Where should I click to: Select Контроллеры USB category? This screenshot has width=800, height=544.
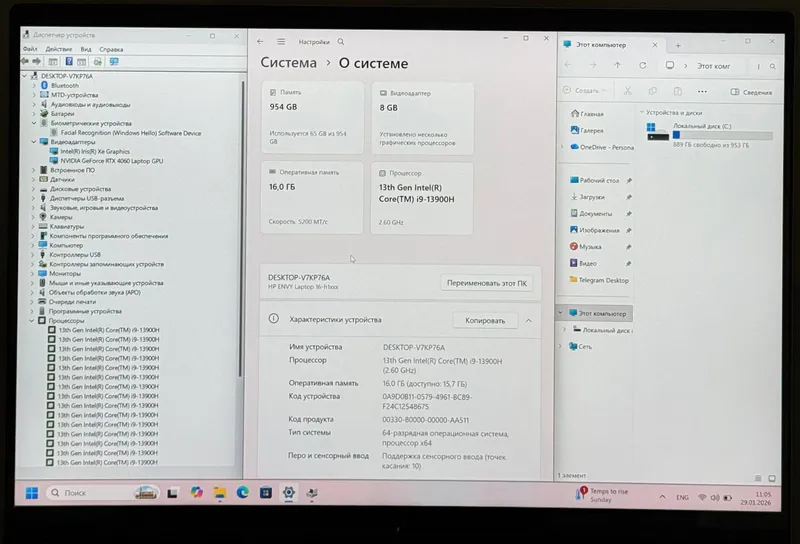[75, 255]
